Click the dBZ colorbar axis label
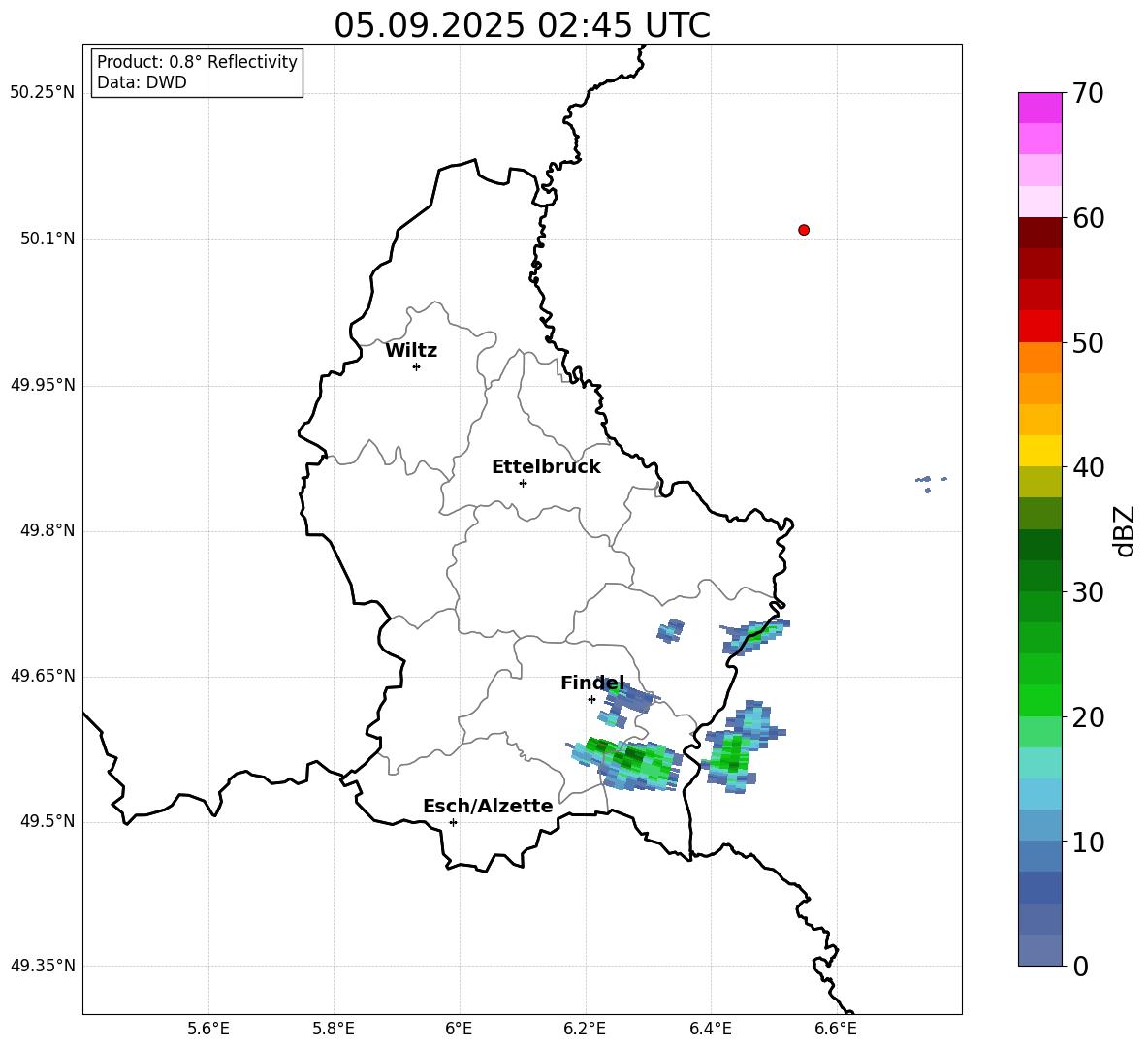Screen dimensions: 1148x1048 click(1126, 530)
